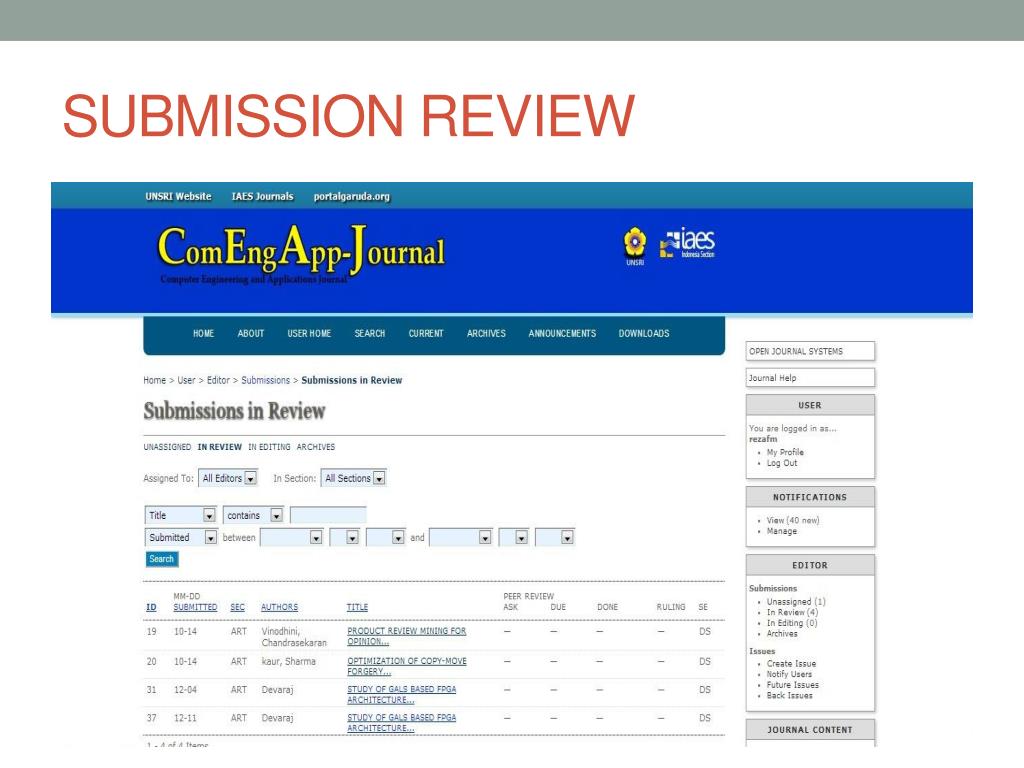Screen dimensions: 1024x768
Task: Click User in the breadcrumb
Action: pyautogui.click(x=186, y=380)
